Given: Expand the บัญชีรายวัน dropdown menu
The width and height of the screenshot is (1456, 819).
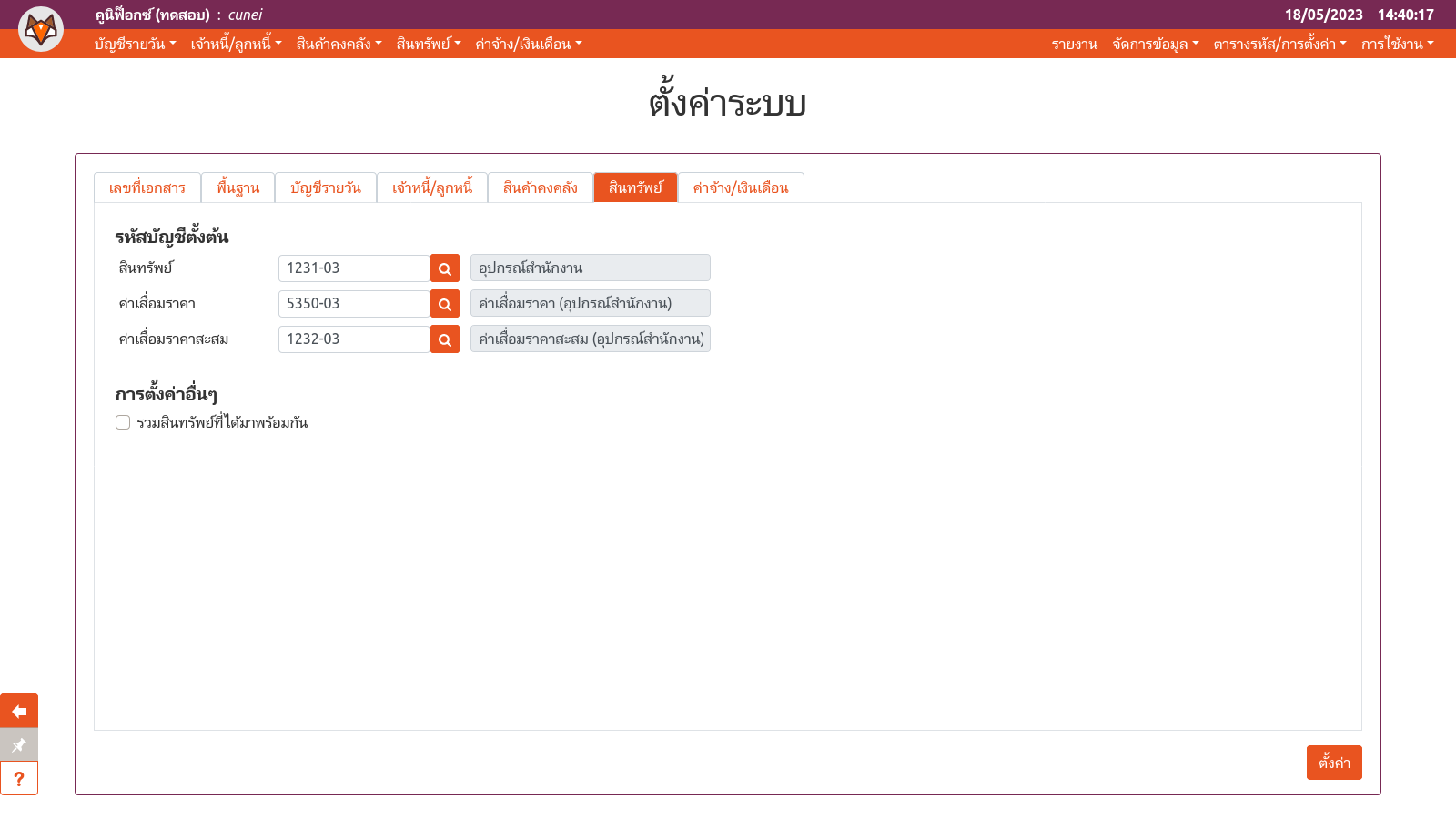Looking at the screenshot, I should click(x=135, y=44).
